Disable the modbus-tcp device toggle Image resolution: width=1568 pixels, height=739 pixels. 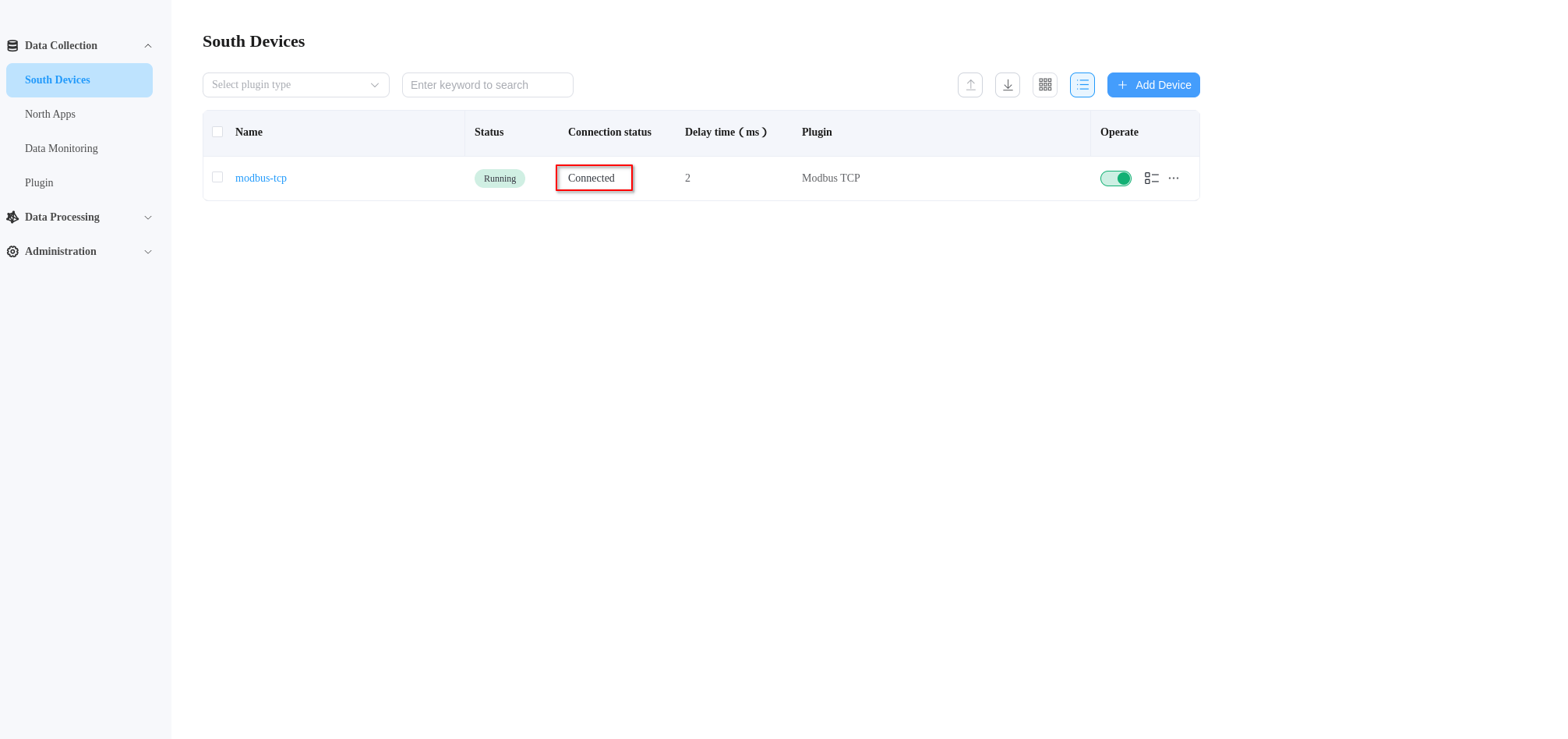coord(1115,178)
